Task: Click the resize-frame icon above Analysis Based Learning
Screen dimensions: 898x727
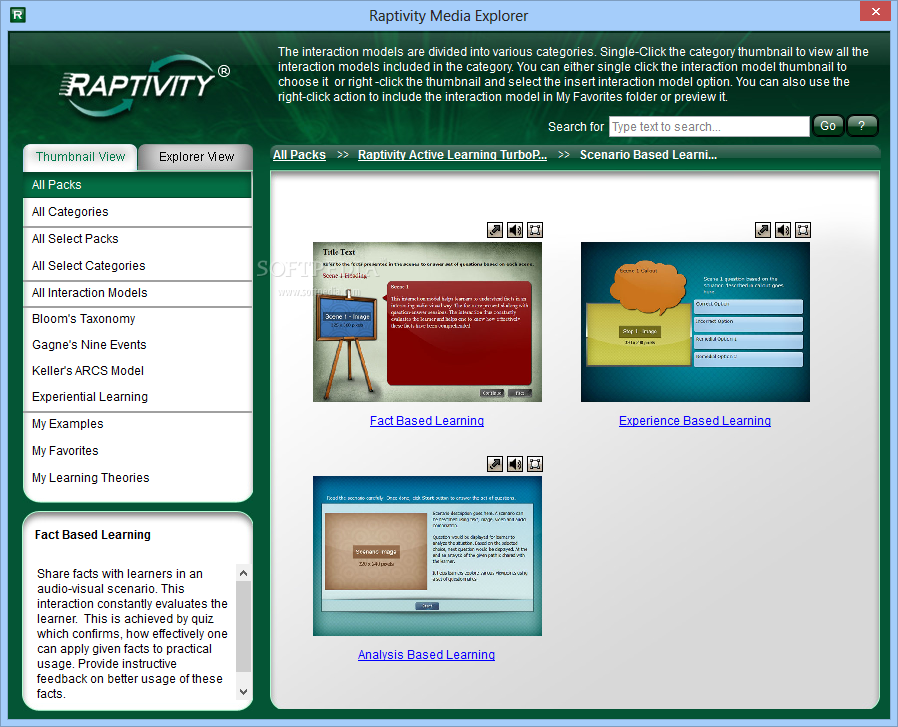Action: click(535, 463)
